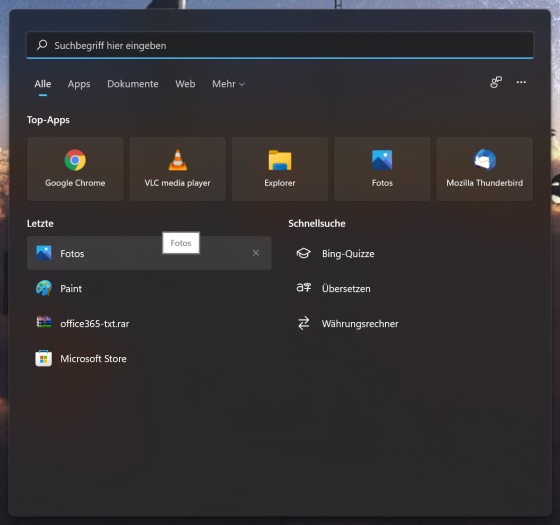Open Fotos entry under Letzte
This screenshot has height=525, width=560.
click(x=149, y=253)
